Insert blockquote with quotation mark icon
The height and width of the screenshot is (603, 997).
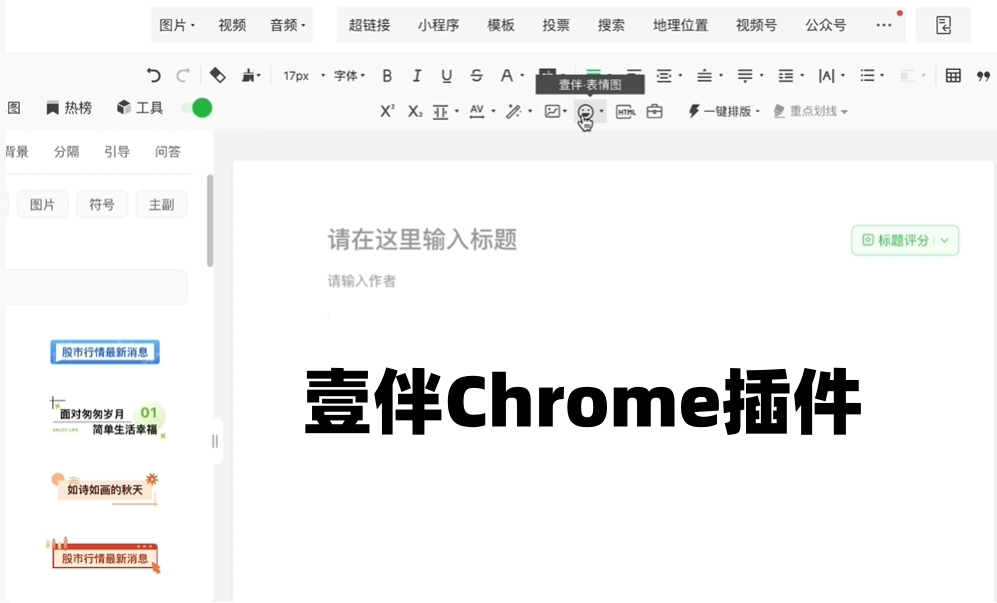point(982,76)
